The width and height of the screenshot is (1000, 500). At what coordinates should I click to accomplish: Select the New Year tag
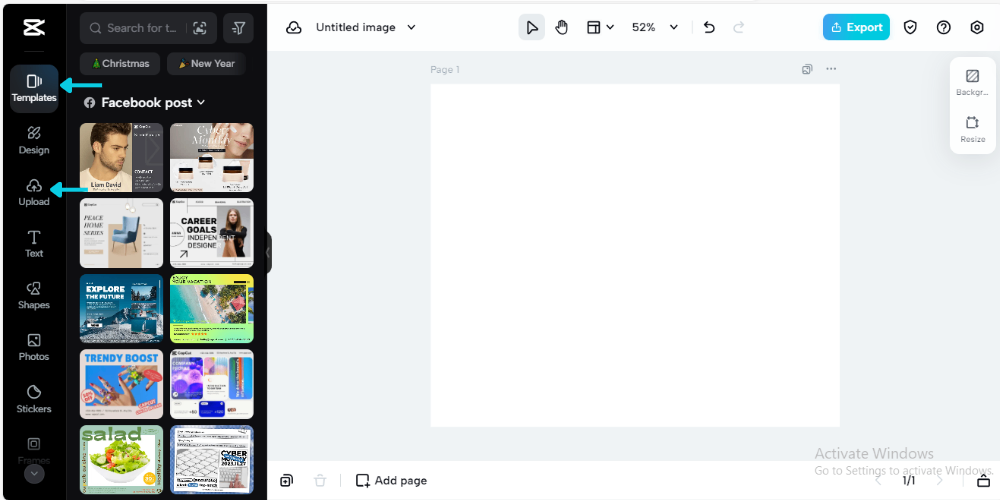pos(206,64)
